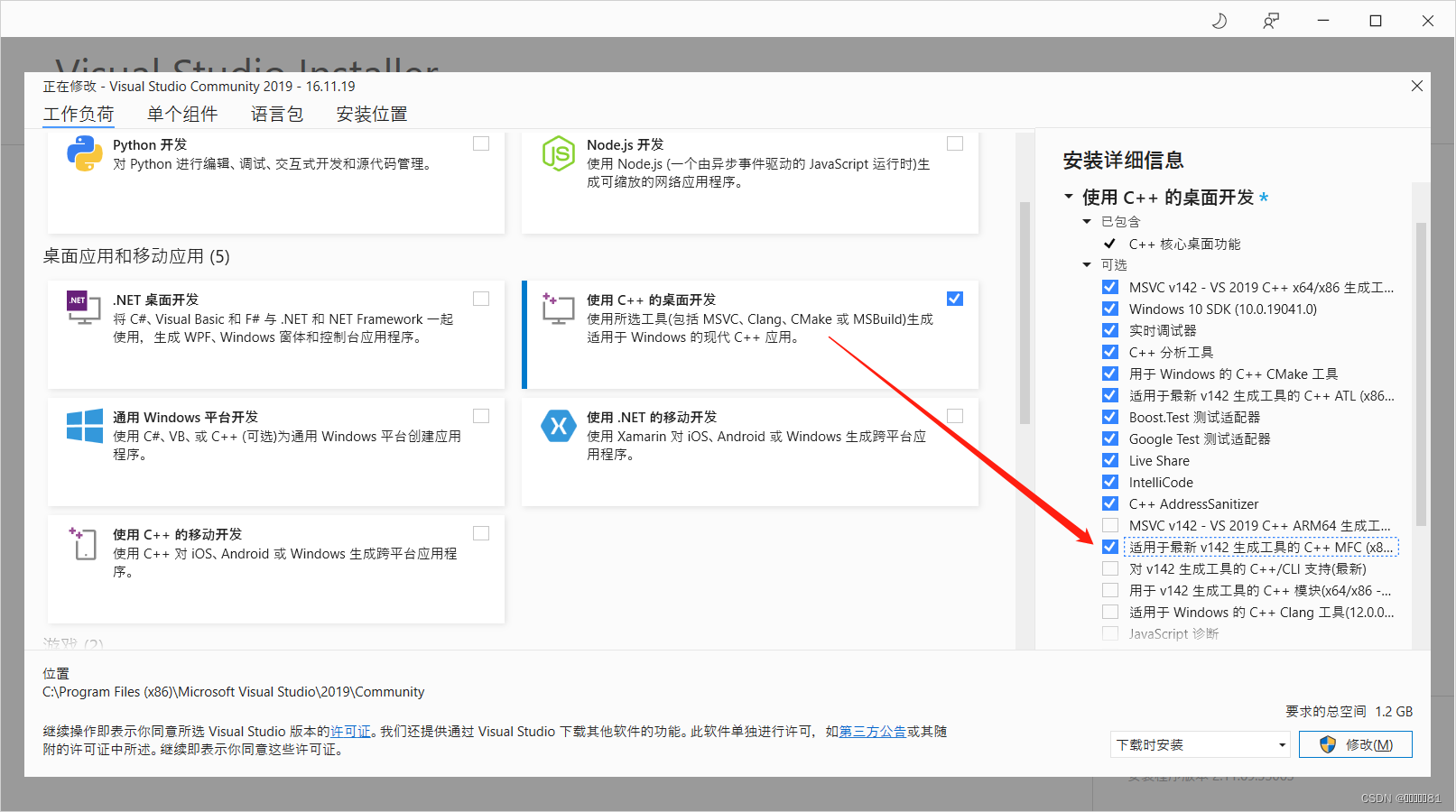Screen dimensions: 1456x812
Task: Check C++ Clang tools for Windows
Action: [x=1110, y=612]
